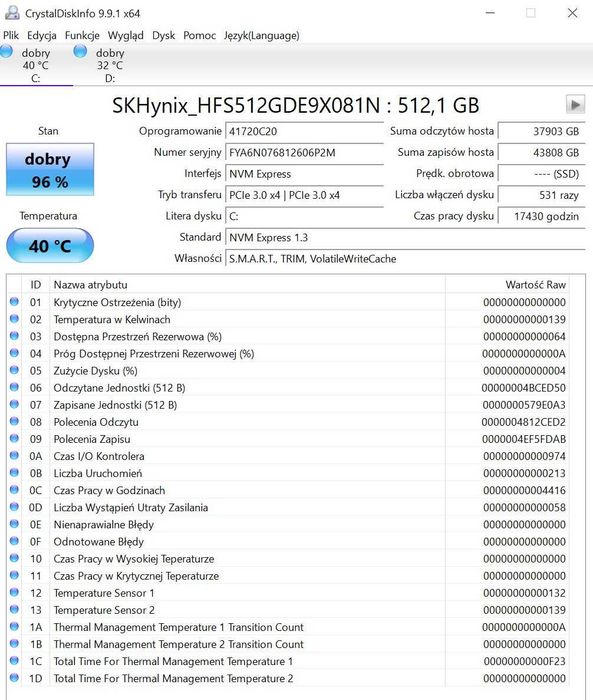This screenshot has width=593, height=700.
Task: Close the CrystalDiskInfo window
Action: 572,13
